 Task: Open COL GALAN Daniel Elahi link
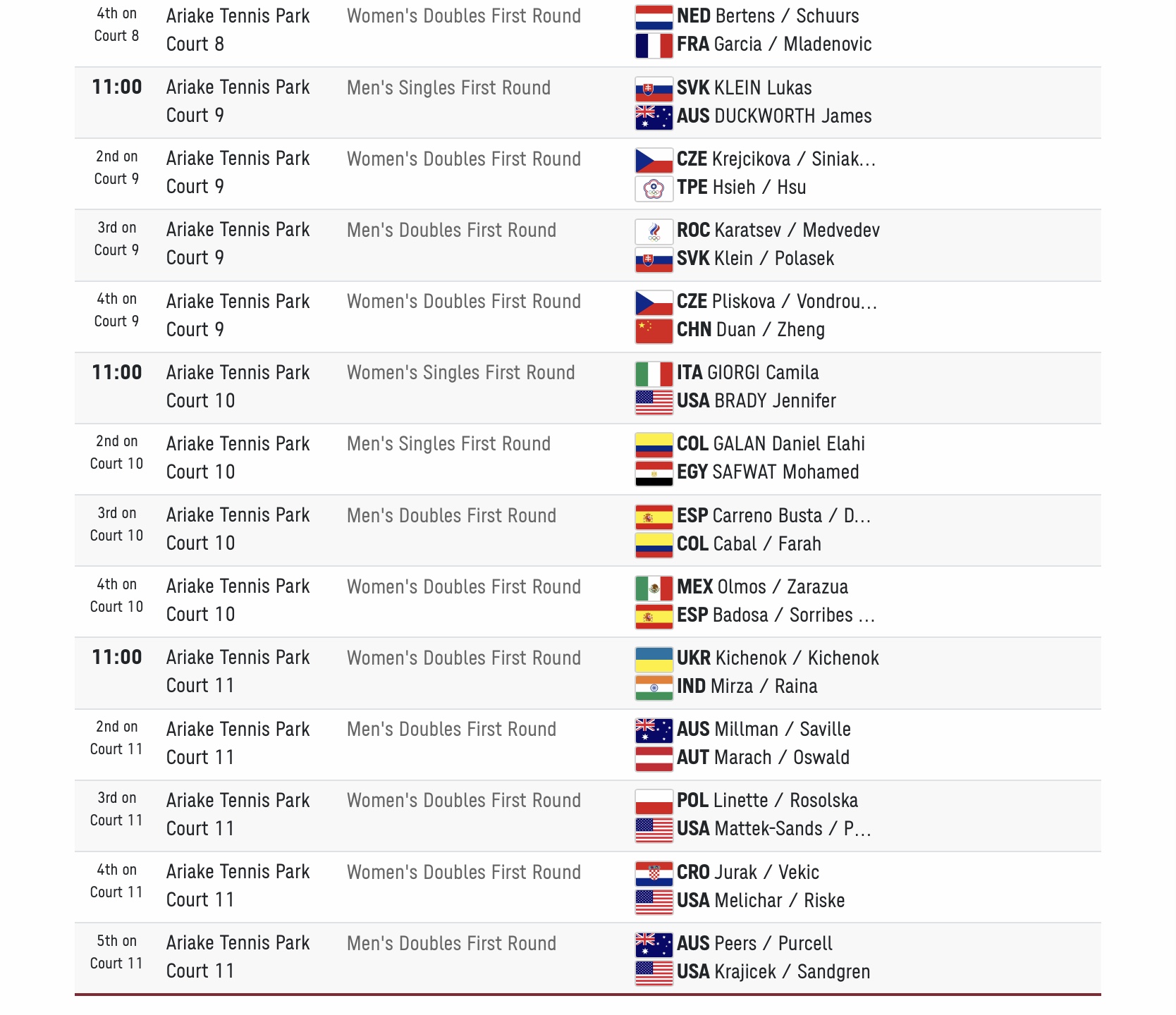tap(771, 444)
